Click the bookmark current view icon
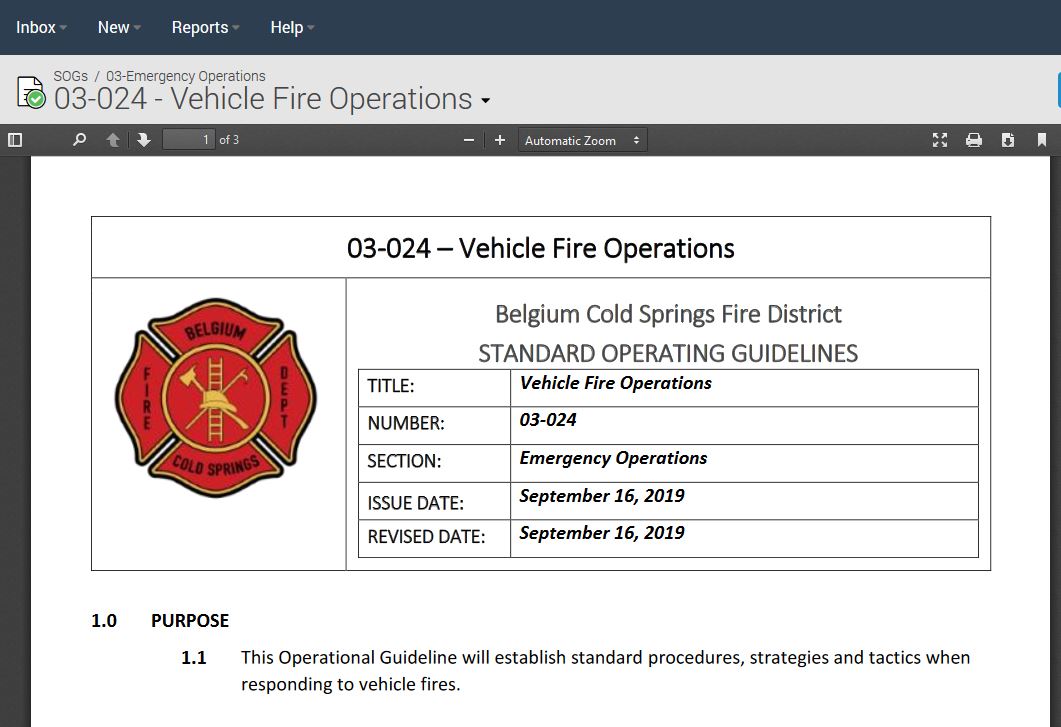The height and width of the screenshot is (727, 1061). (1042, 140)
